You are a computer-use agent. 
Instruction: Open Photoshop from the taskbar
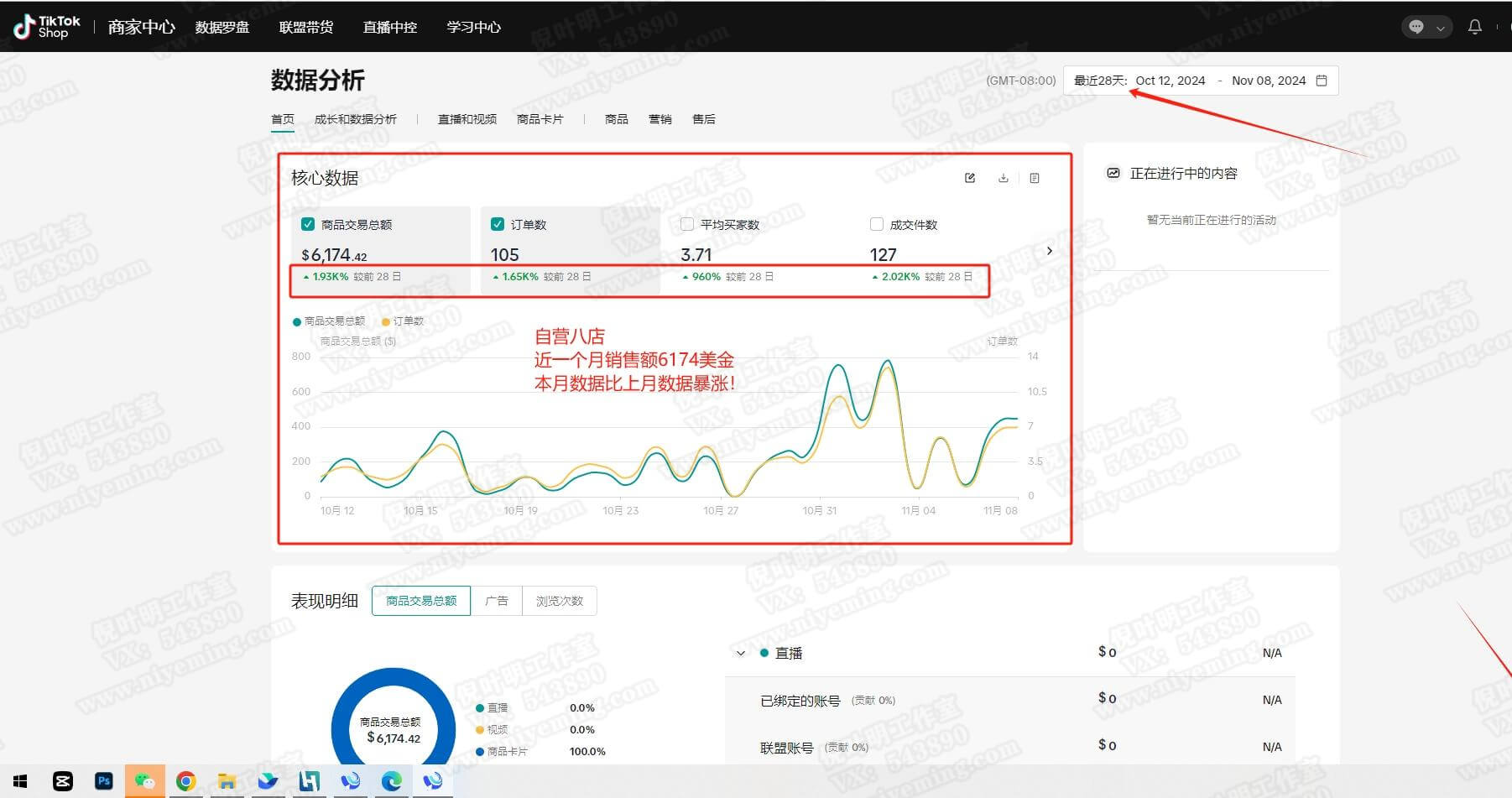104,781
